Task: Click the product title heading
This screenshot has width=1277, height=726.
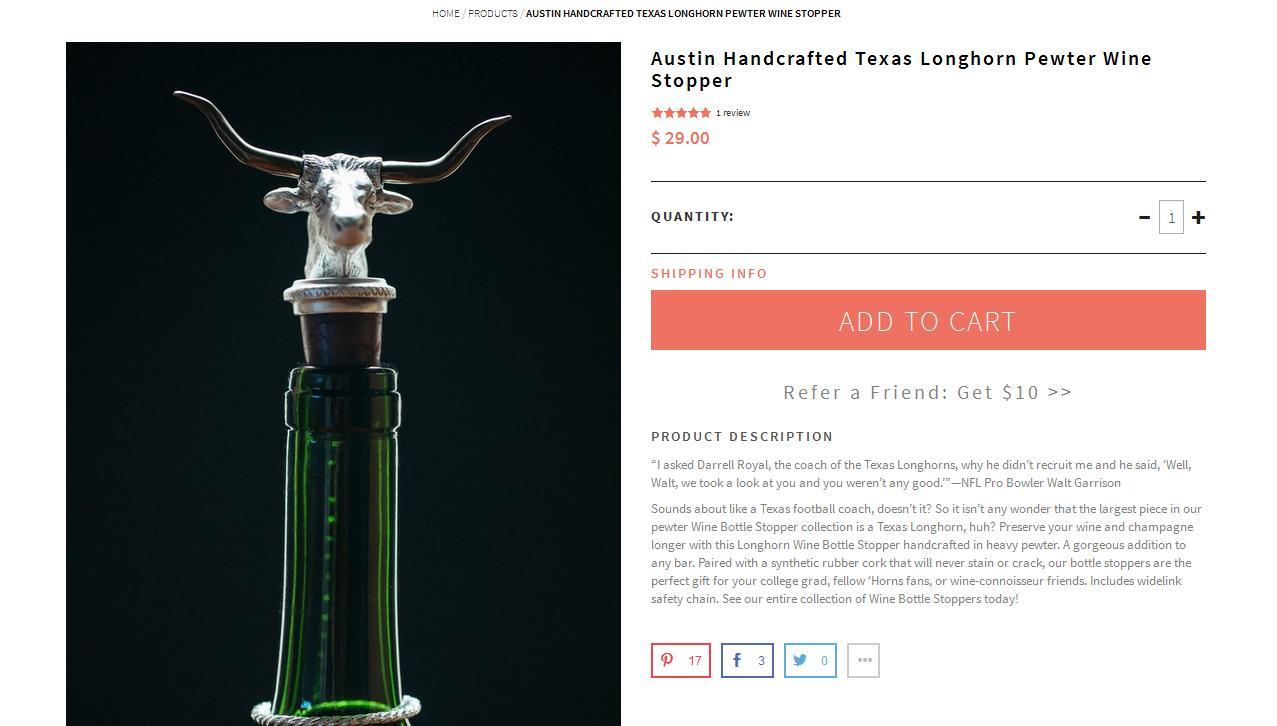Action: pos(901,69)
